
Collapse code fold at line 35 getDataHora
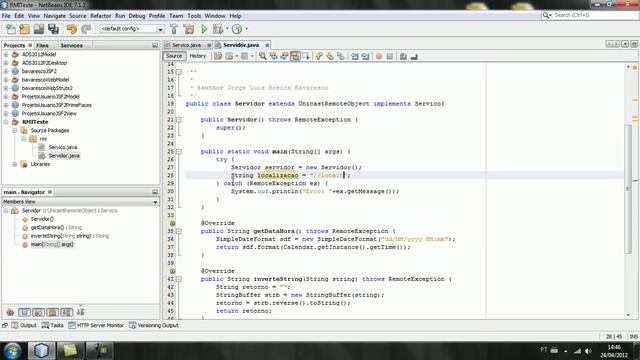pyautogui.click(x=179, y=231)
